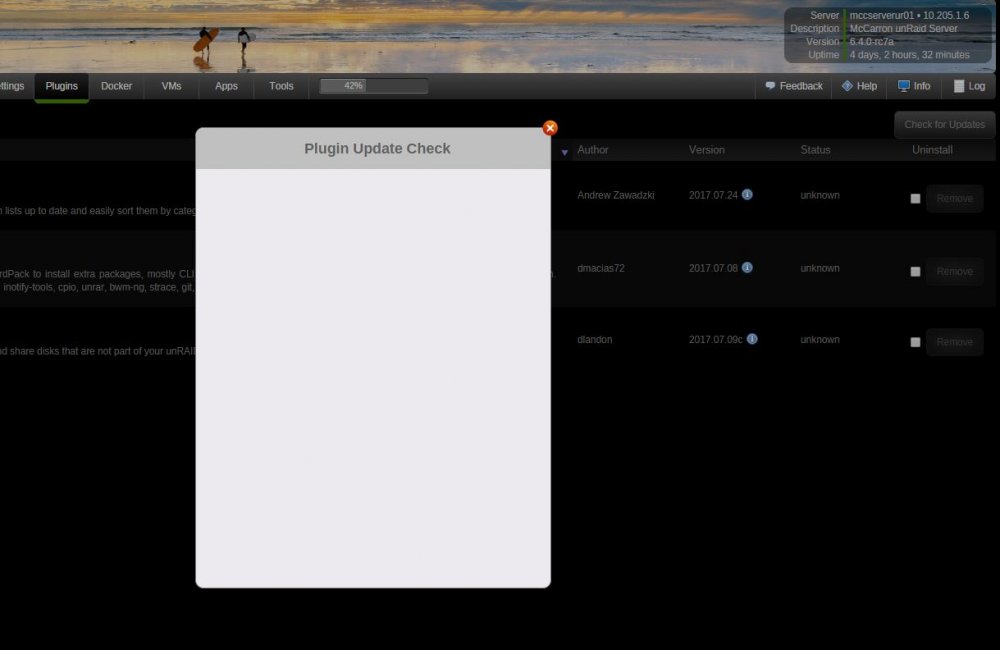This screenshot has height=650, width=1000.
Task: Click the Version column header
Action: [x=707, y=150]
